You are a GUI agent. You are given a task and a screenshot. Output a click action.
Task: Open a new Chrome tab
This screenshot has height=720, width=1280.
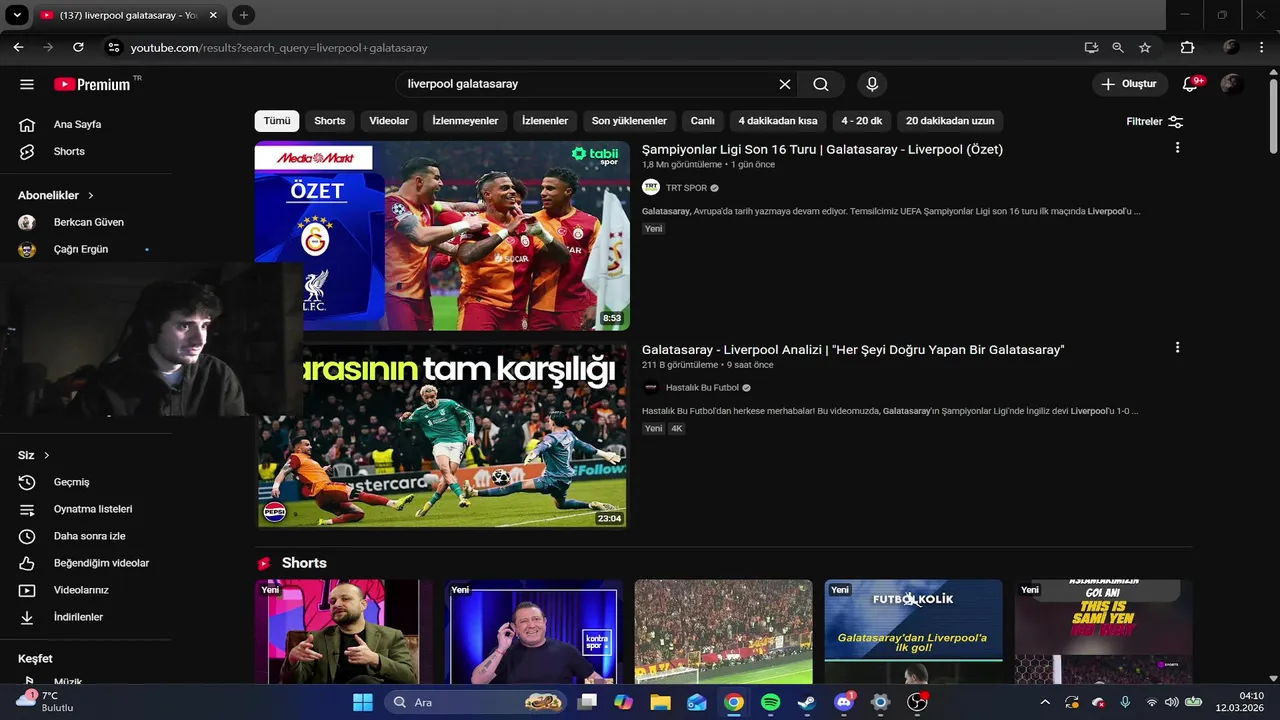pyautogui.click(x=243, y=15)
